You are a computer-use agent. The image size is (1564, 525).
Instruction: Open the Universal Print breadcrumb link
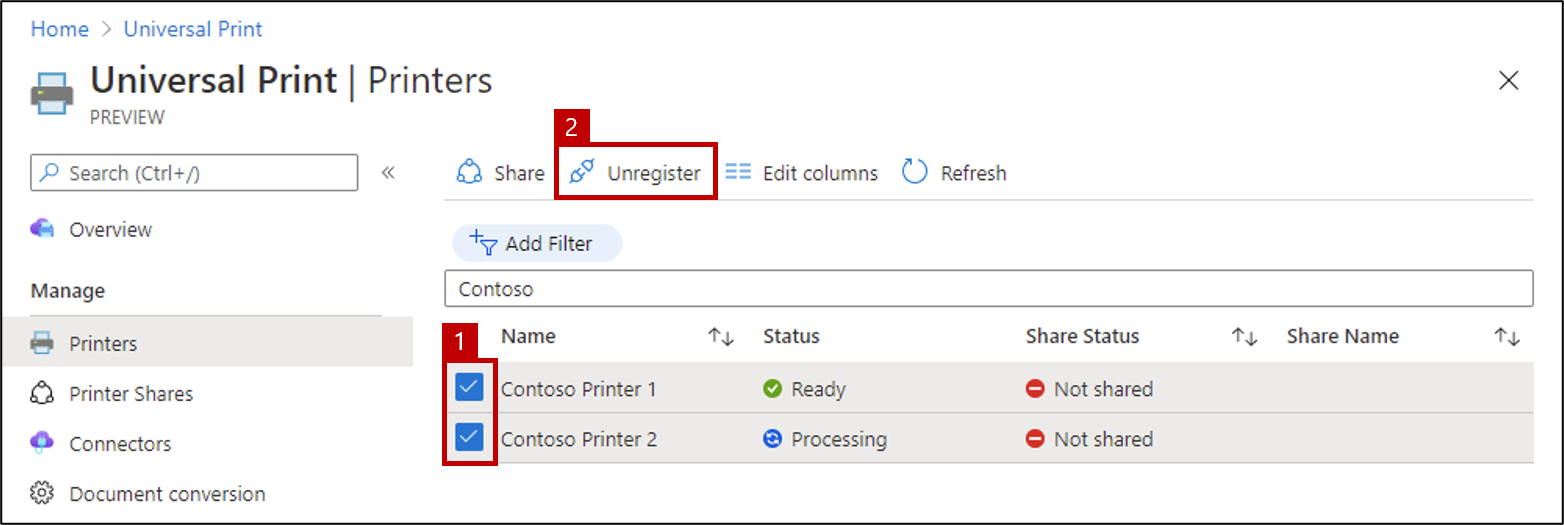[193, 29]
